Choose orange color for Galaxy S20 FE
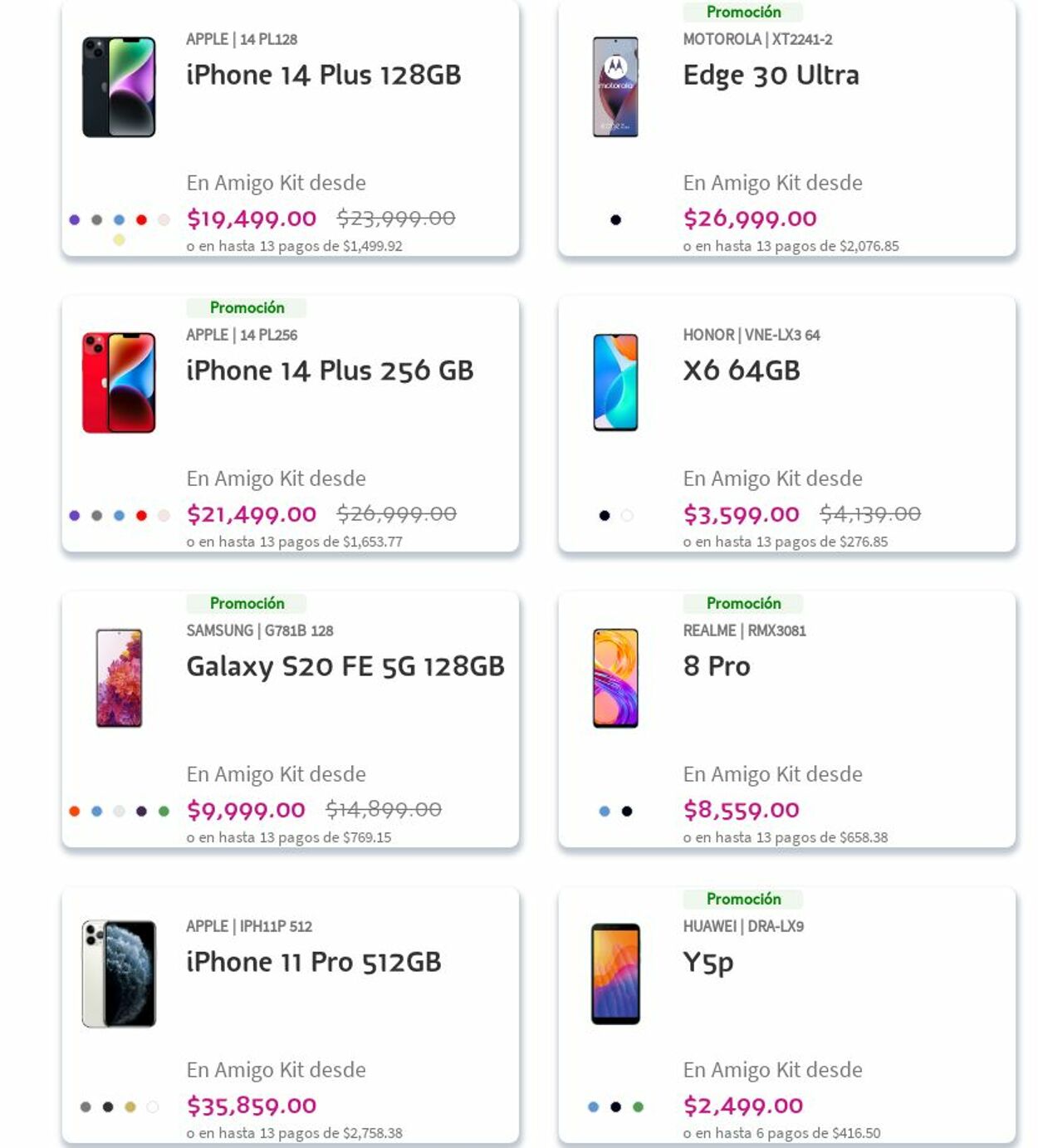This screenshot has width=1038, height=1148. point(75,812)
